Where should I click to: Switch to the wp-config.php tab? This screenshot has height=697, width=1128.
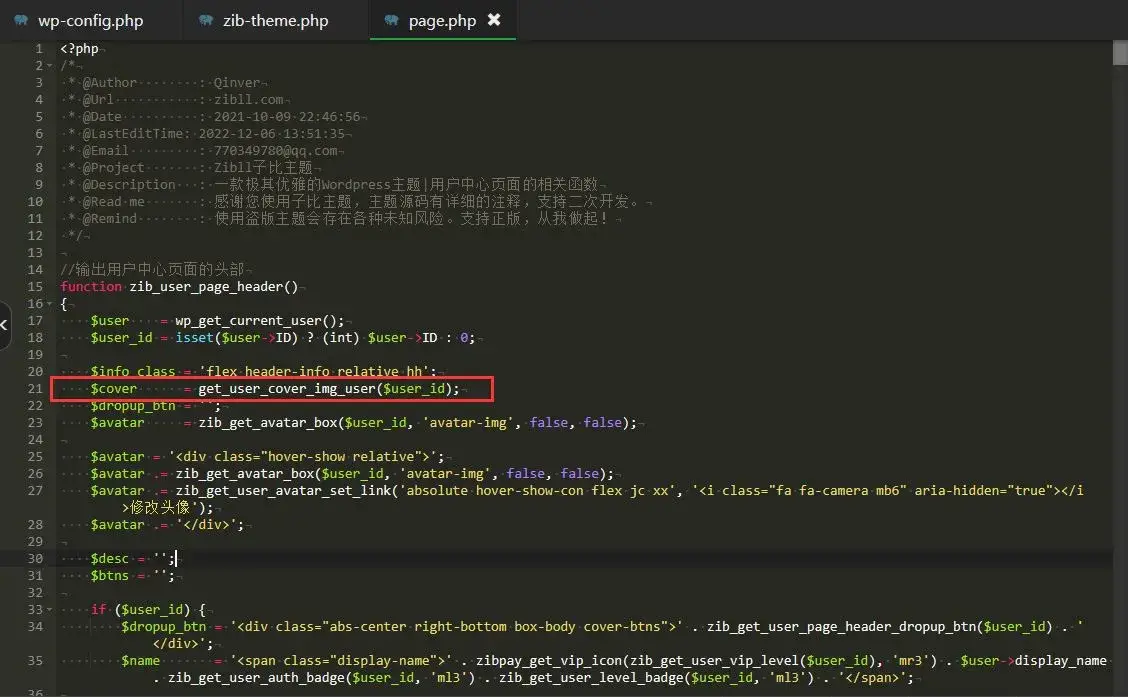click(x=90, y=20)
